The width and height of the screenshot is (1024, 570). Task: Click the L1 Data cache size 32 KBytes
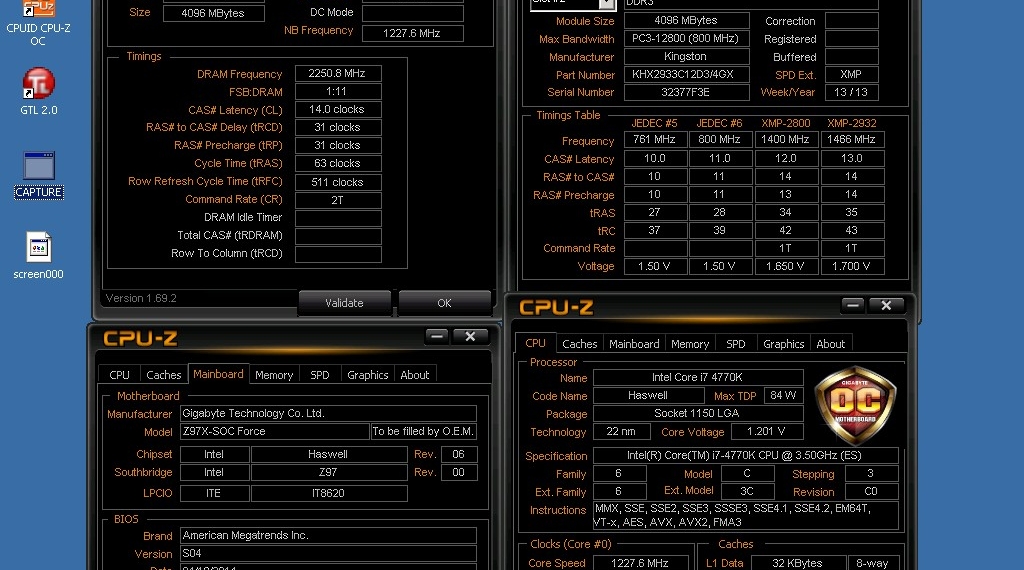pos(797,563)
